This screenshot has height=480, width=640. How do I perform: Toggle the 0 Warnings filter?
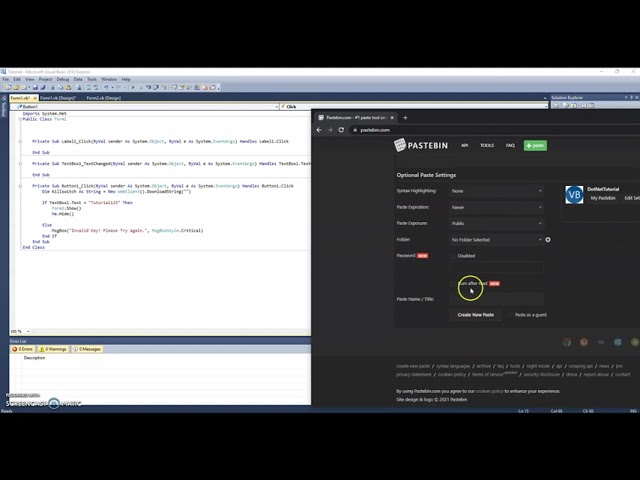click(53, 349)
